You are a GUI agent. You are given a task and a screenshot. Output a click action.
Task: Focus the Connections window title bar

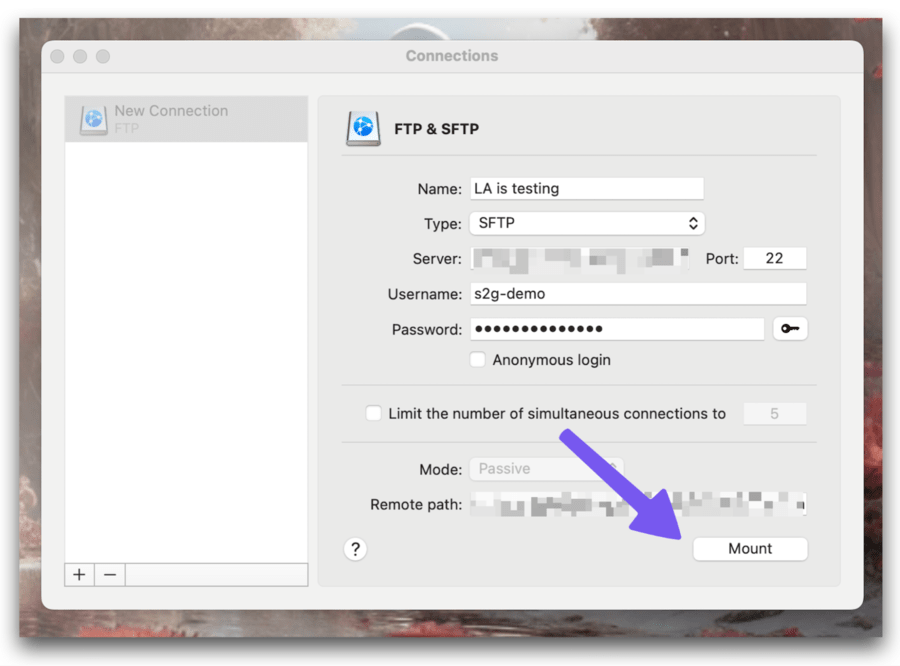[x=452, y=56]
